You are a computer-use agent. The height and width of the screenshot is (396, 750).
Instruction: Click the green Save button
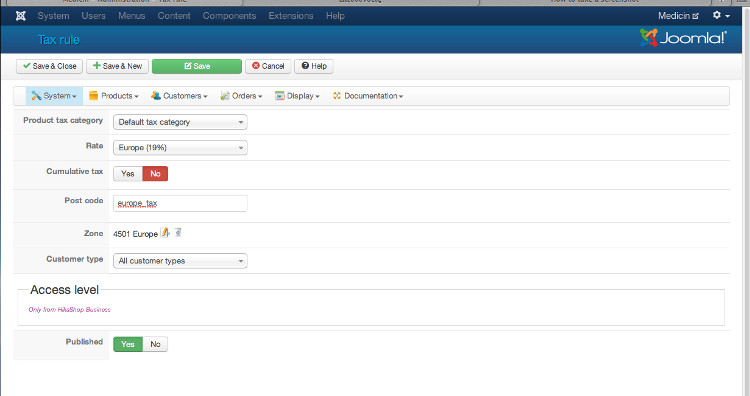(x=197, y=66)
